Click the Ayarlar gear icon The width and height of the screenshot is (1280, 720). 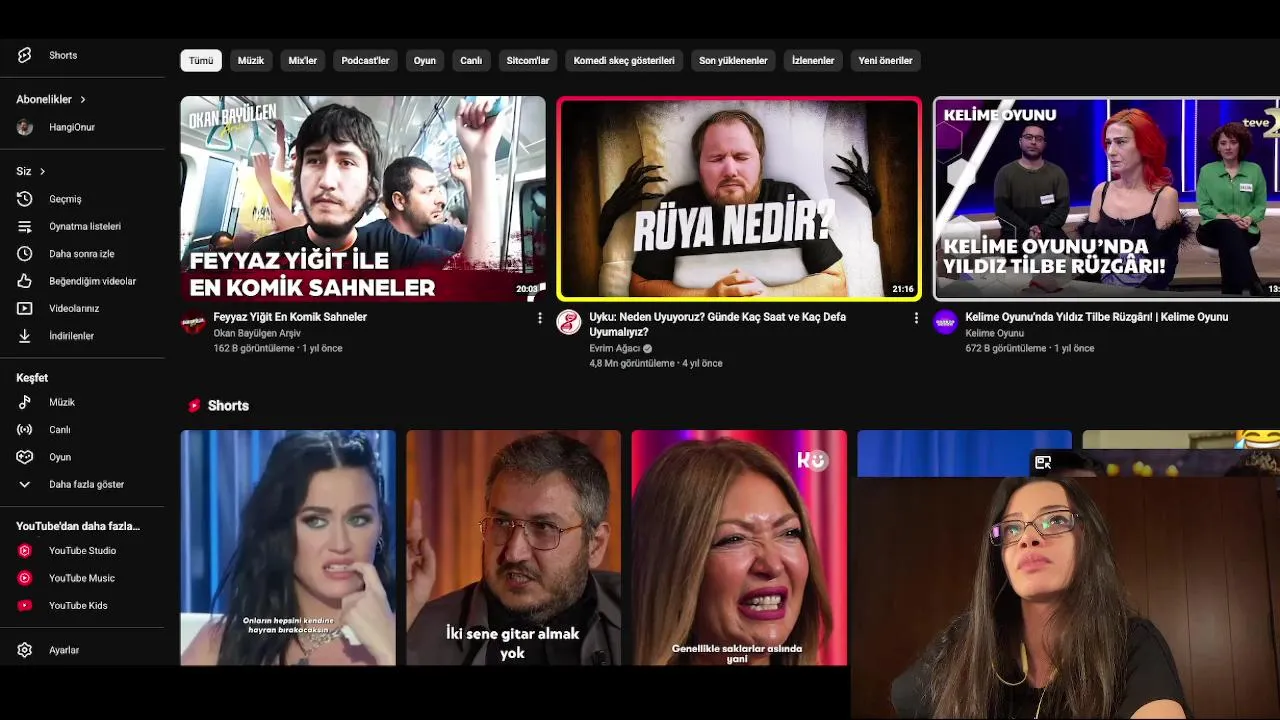pyautogui.click(x=25, y=650)
